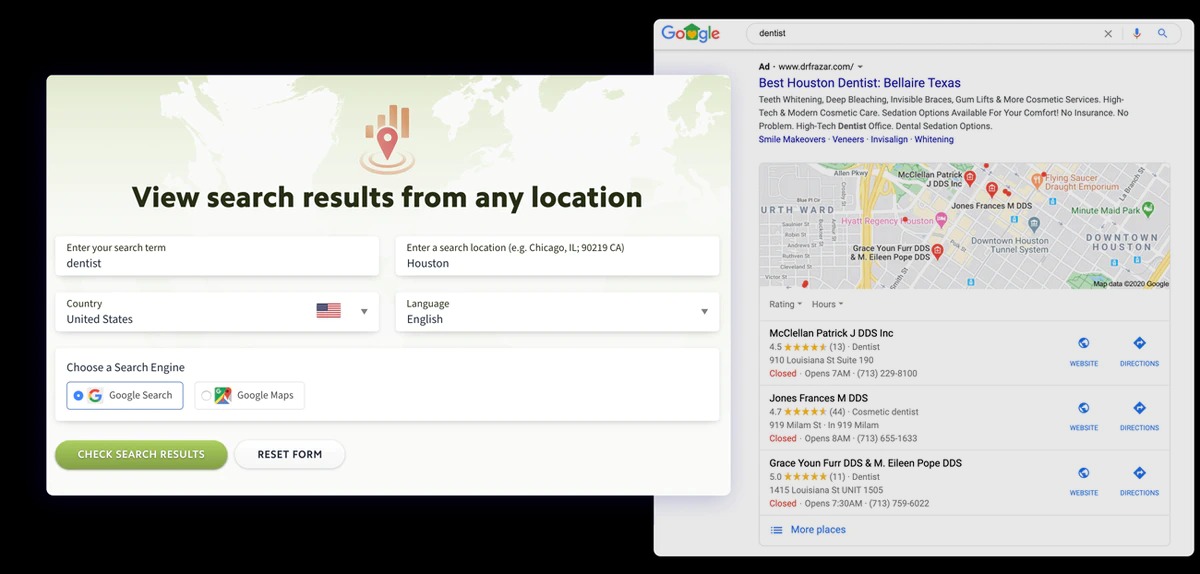This screenshot has height=574, width=1200.
Task: Select the Google Search engine option
Action: 125,396
